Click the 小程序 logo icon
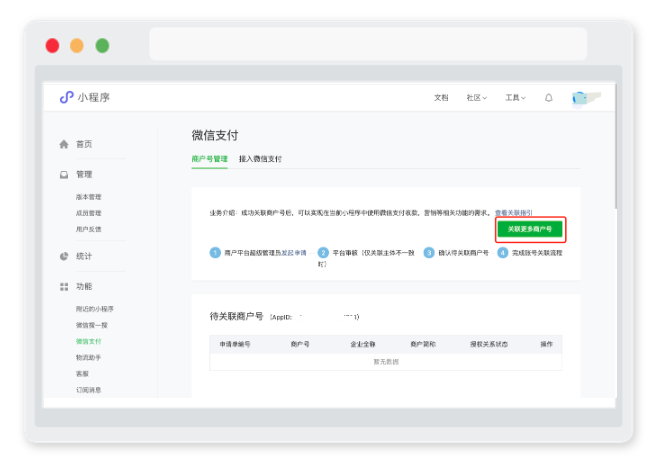The width and height of the screenshot is (666, 469). click(67, 97)
